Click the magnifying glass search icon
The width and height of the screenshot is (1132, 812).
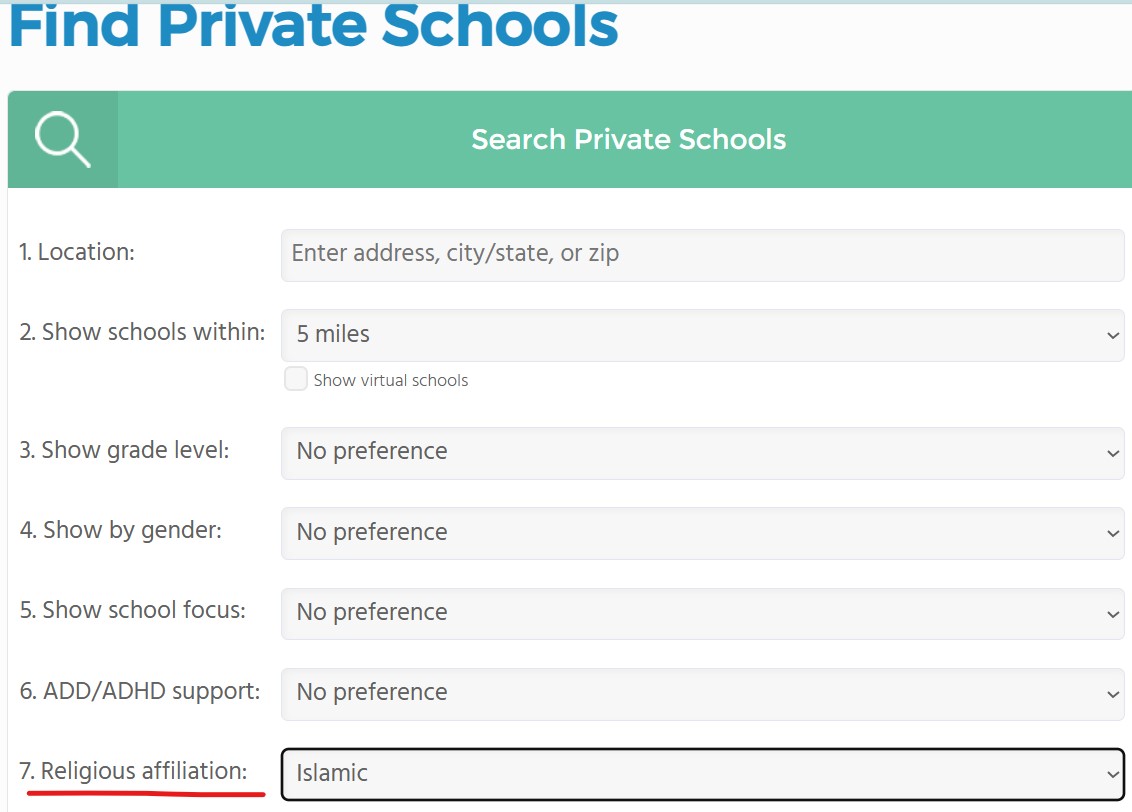(x=62, y=139)
